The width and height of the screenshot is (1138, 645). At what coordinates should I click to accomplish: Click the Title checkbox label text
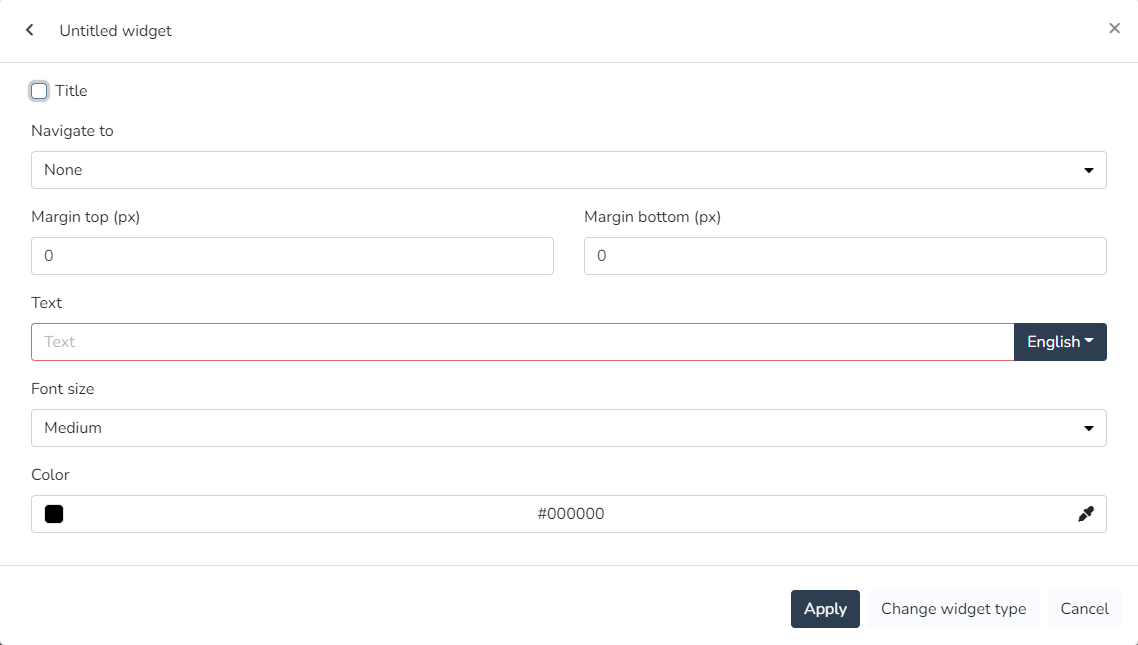click(71, 91)
